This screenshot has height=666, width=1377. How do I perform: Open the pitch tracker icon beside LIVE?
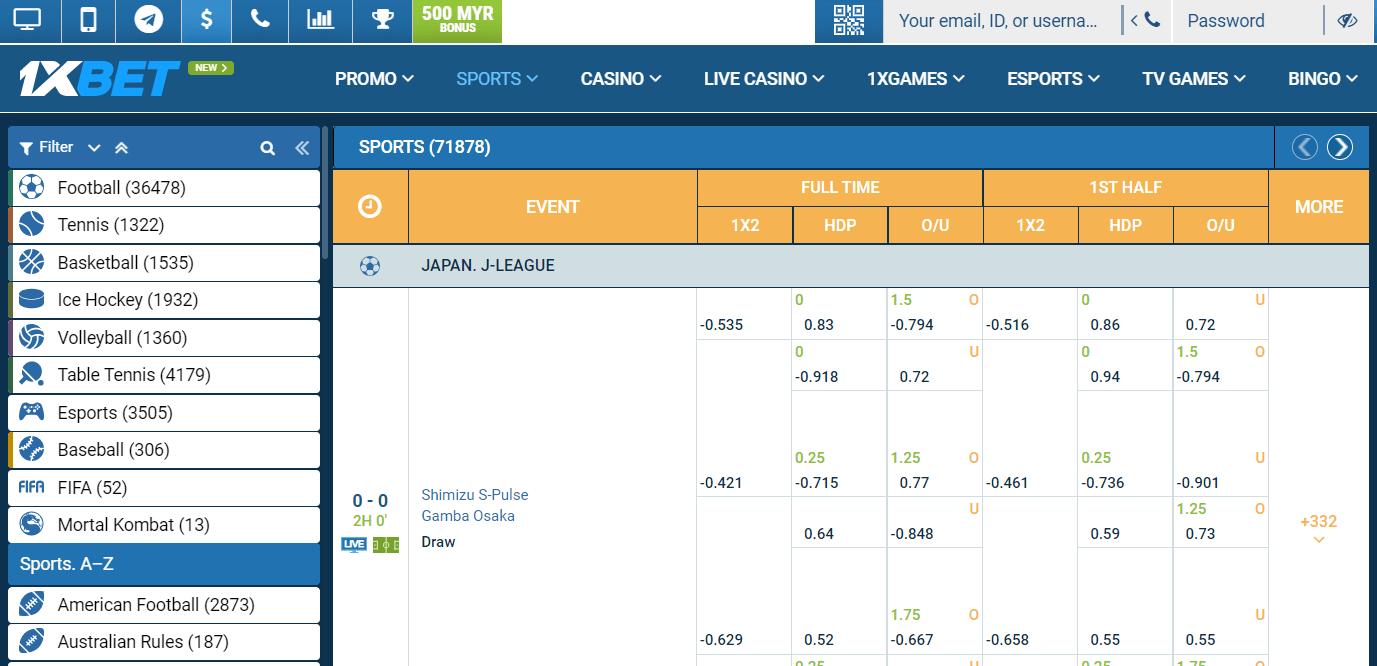tap(386, 545)
